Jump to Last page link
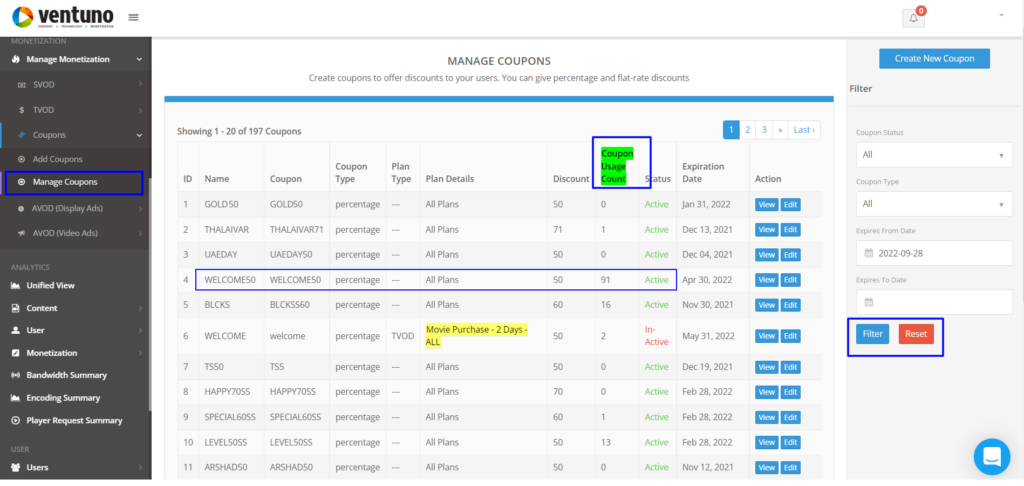This screenshot has height=486, width=1024. [804, 130]
